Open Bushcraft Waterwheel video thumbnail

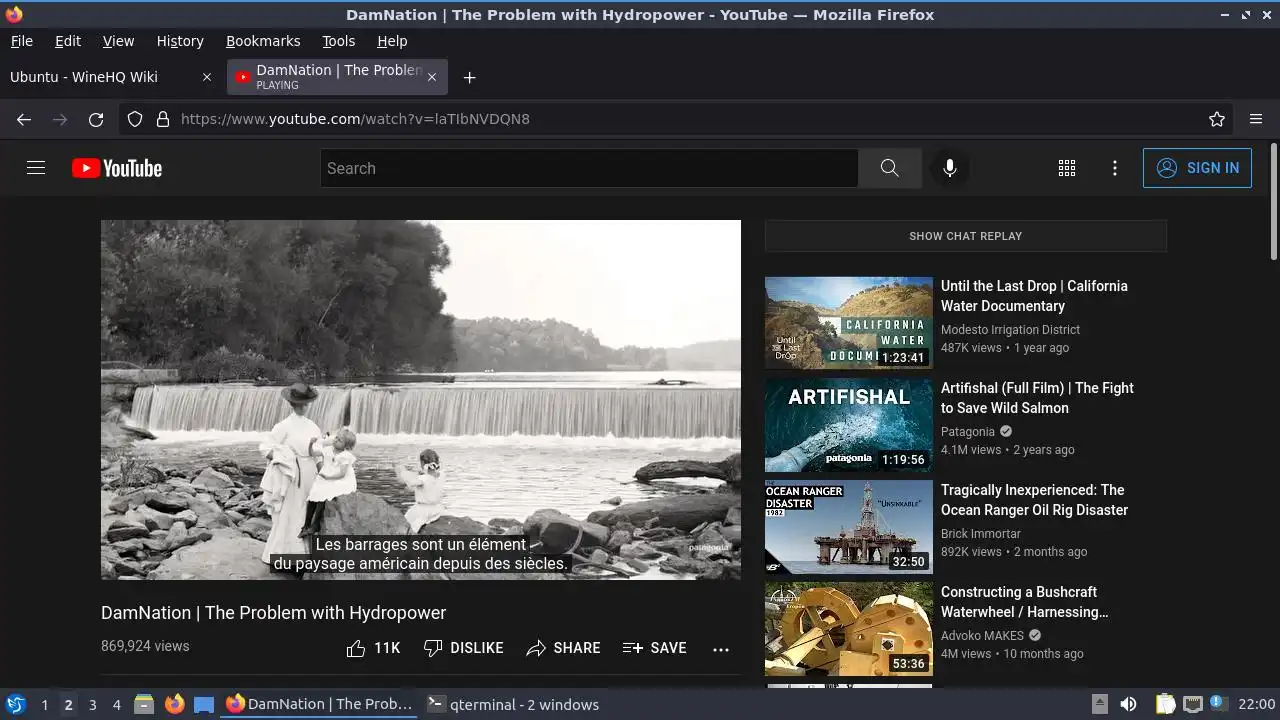pos(849,629)
